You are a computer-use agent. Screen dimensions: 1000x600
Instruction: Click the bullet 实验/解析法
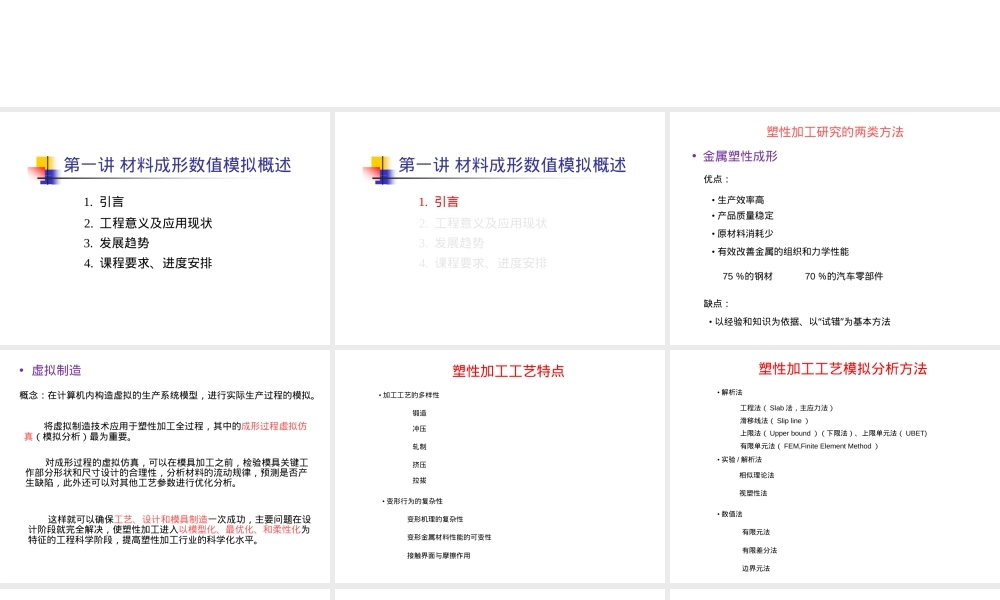741,460
